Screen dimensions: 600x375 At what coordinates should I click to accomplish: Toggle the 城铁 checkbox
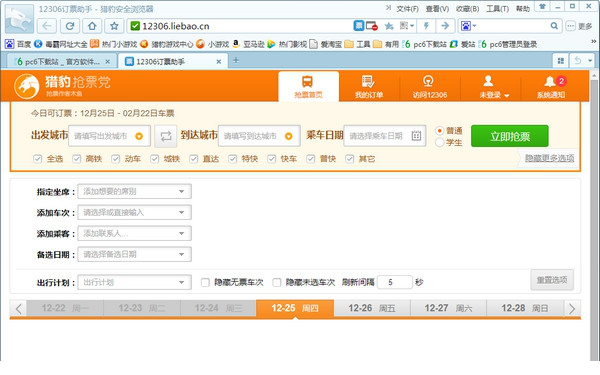[x=155, y=158]
